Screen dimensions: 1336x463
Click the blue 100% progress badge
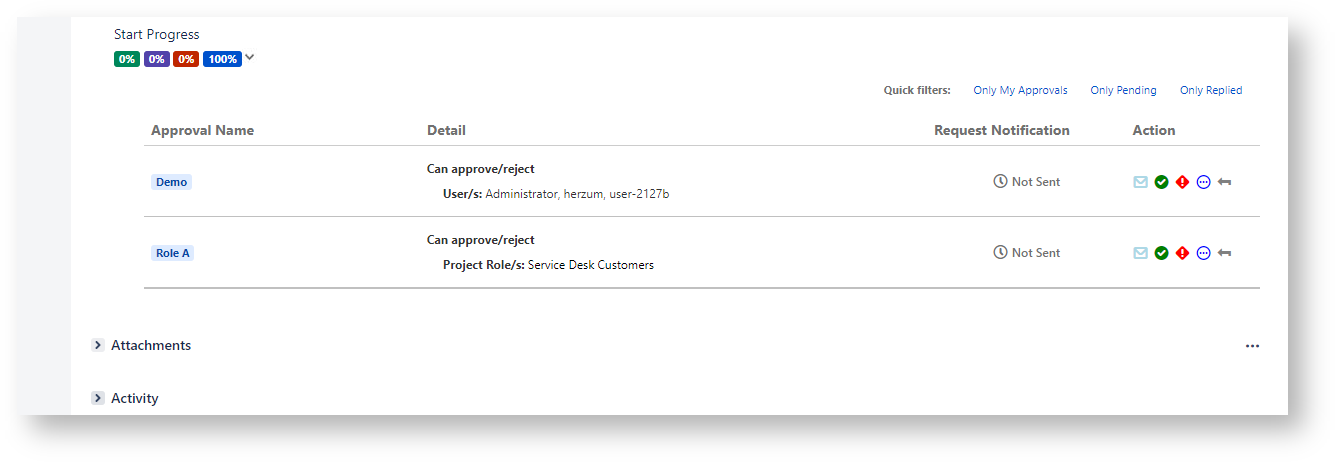point(222,59)
